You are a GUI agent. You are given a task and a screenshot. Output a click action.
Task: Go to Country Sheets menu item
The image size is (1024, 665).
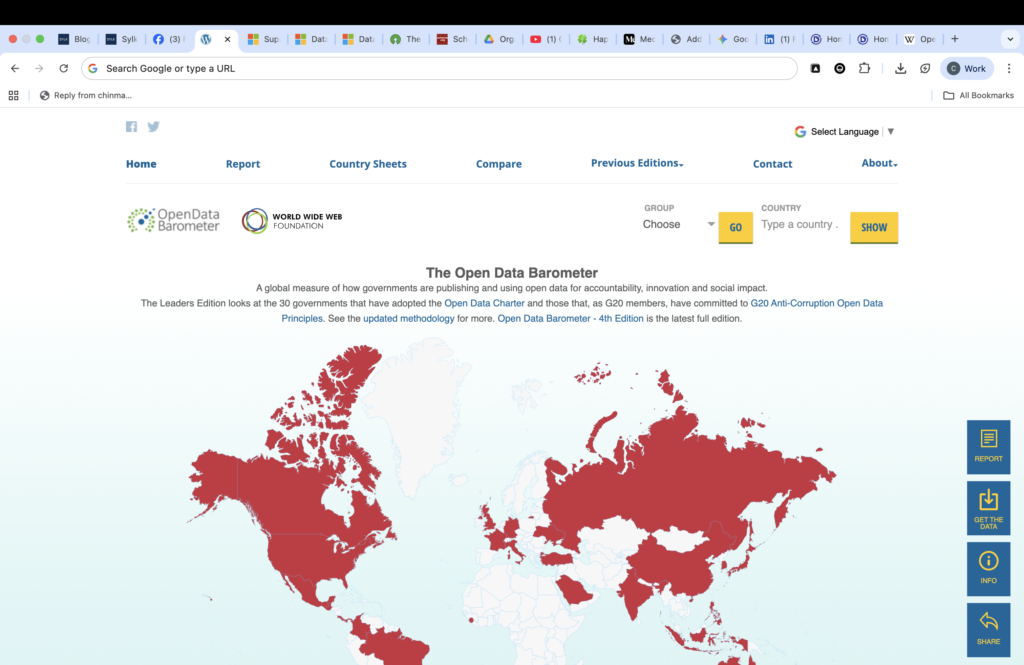point(368,164)
